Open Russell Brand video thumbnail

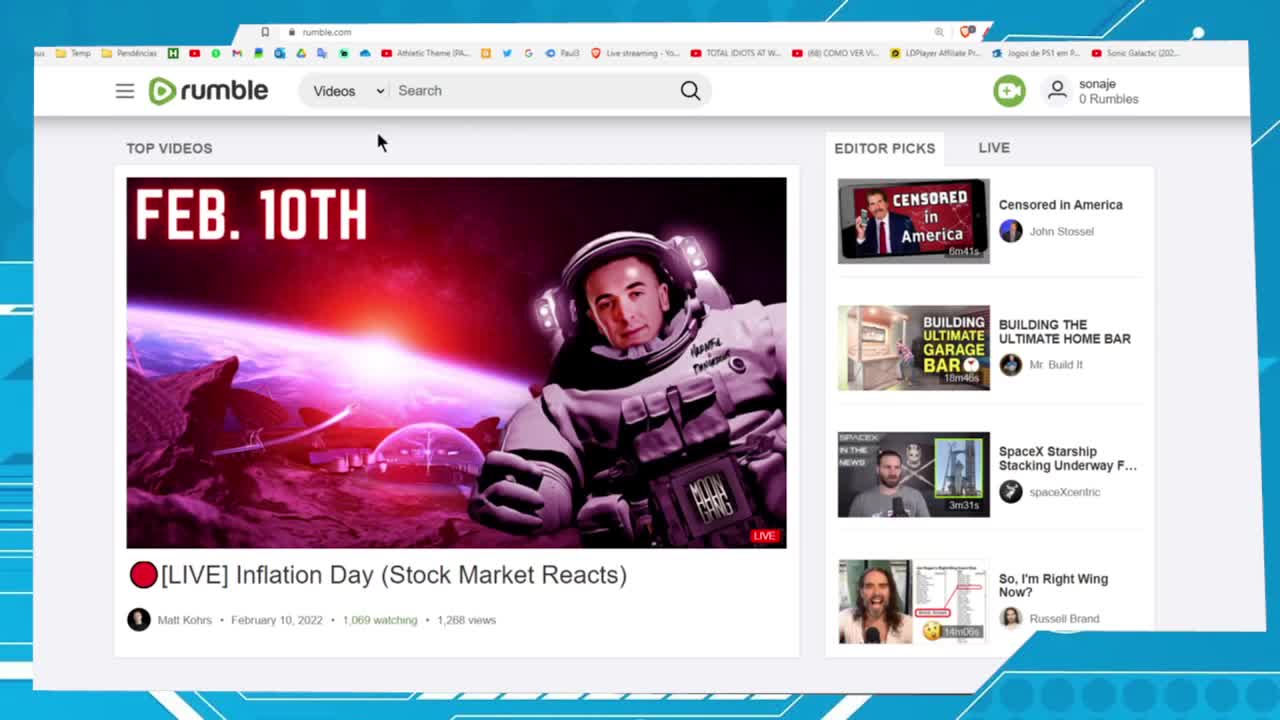pyautogui.click(x=913, y=602)
